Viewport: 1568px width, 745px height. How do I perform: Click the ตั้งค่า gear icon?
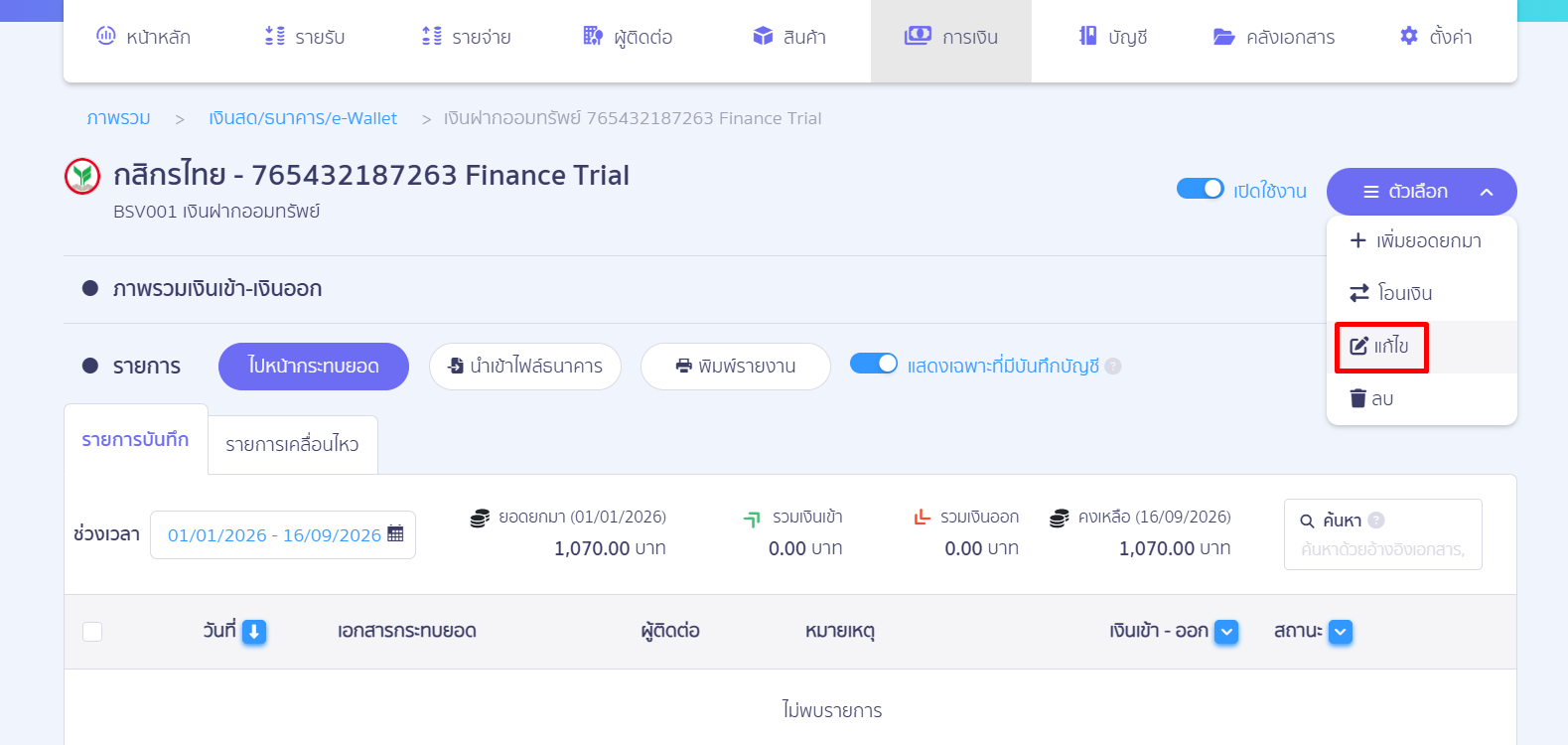1409,36
